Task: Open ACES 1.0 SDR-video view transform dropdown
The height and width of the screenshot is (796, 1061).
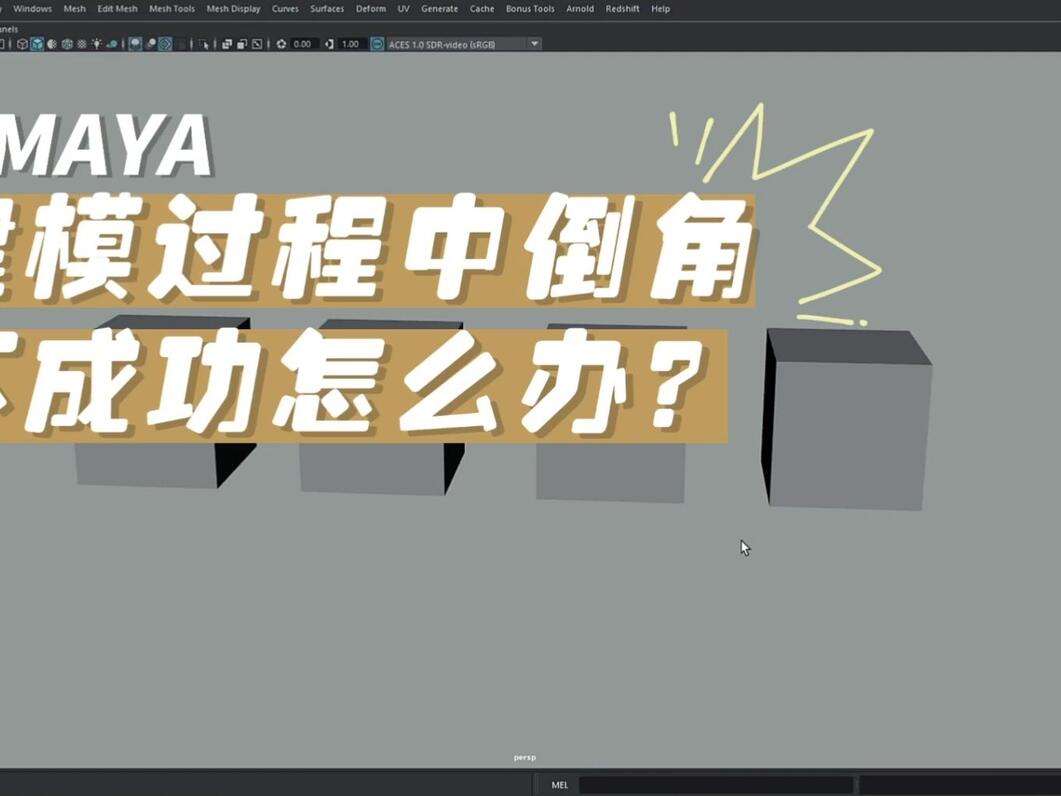Action: coord(464,44)
